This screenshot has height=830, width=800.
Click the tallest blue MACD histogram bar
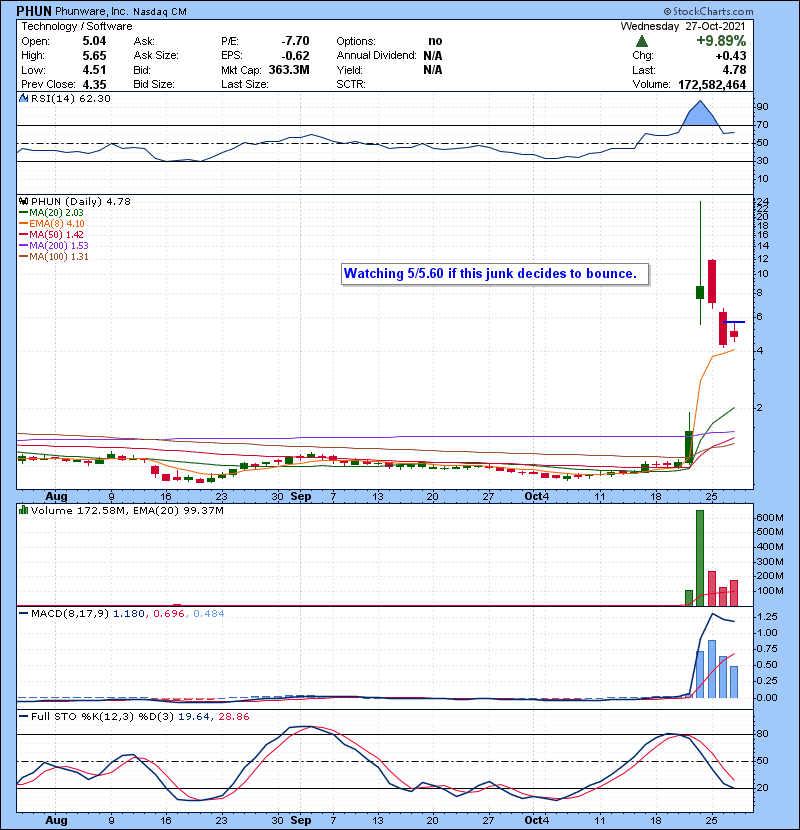(712, 669)
